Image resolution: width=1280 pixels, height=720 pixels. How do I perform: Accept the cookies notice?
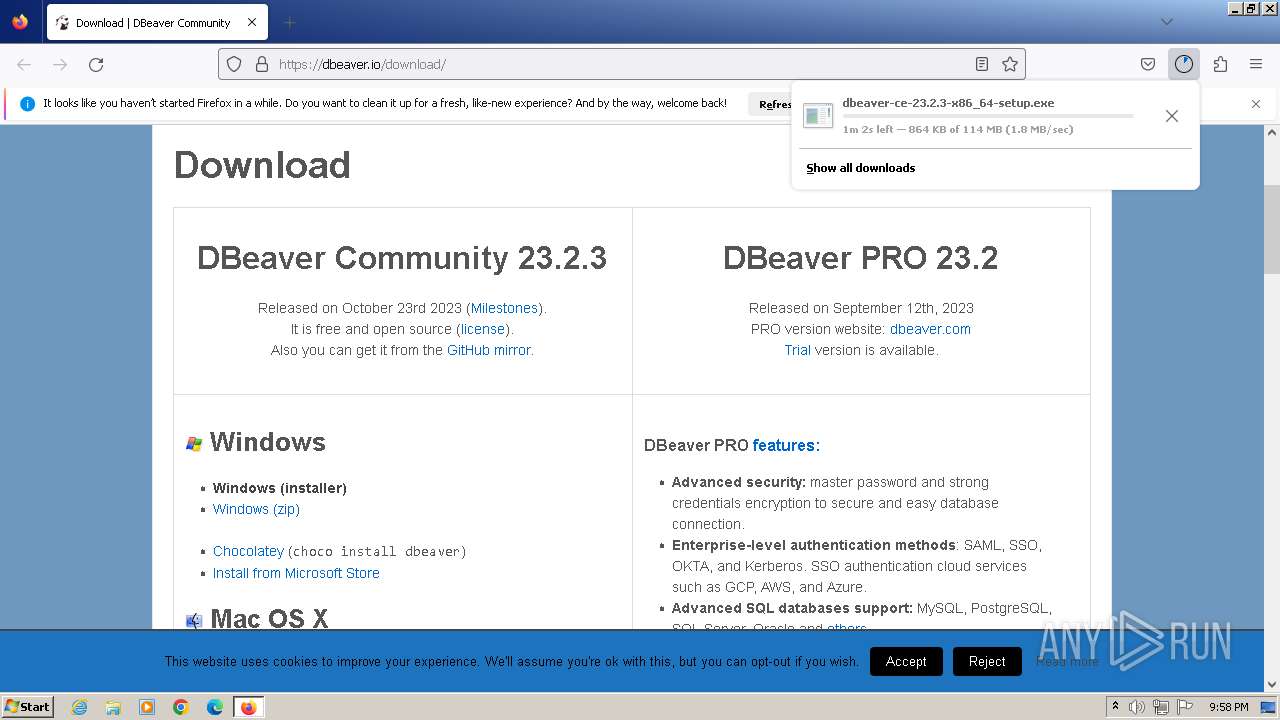click(906, 661)
